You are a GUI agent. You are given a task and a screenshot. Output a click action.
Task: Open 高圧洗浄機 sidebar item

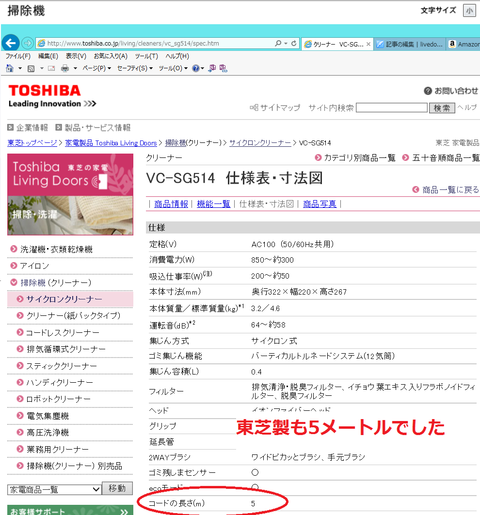click(x=48, y=433)
